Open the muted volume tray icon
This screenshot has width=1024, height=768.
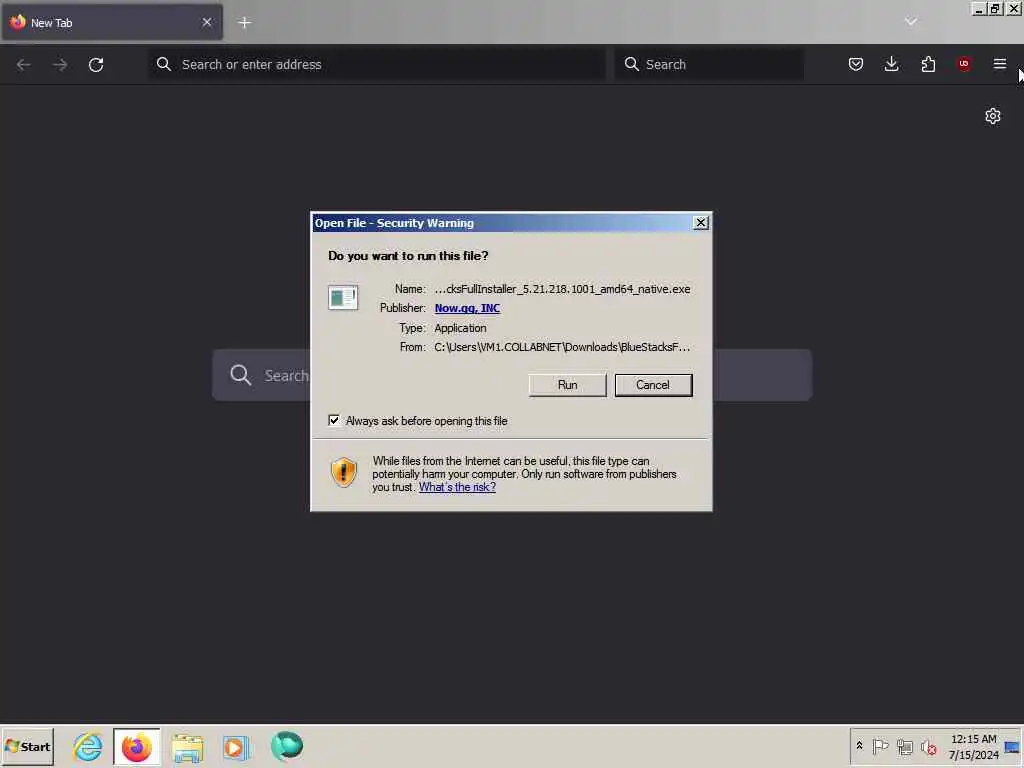928,746
